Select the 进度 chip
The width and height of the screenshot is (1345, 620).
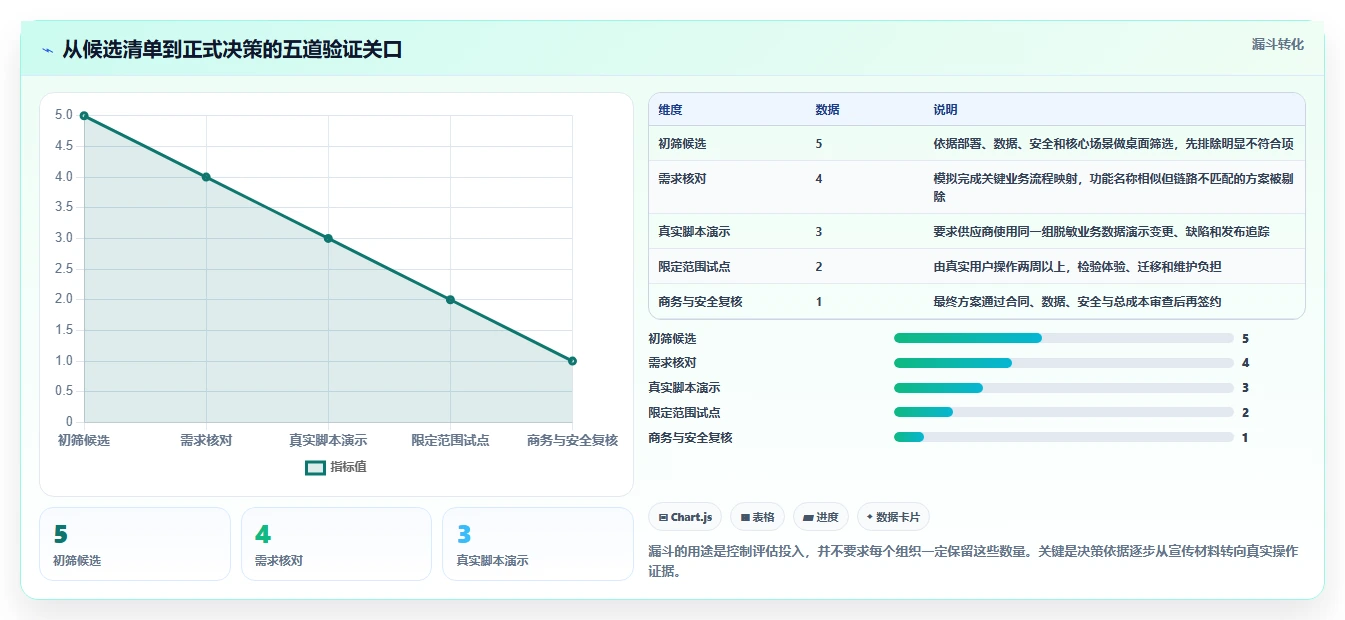point(820,517)
